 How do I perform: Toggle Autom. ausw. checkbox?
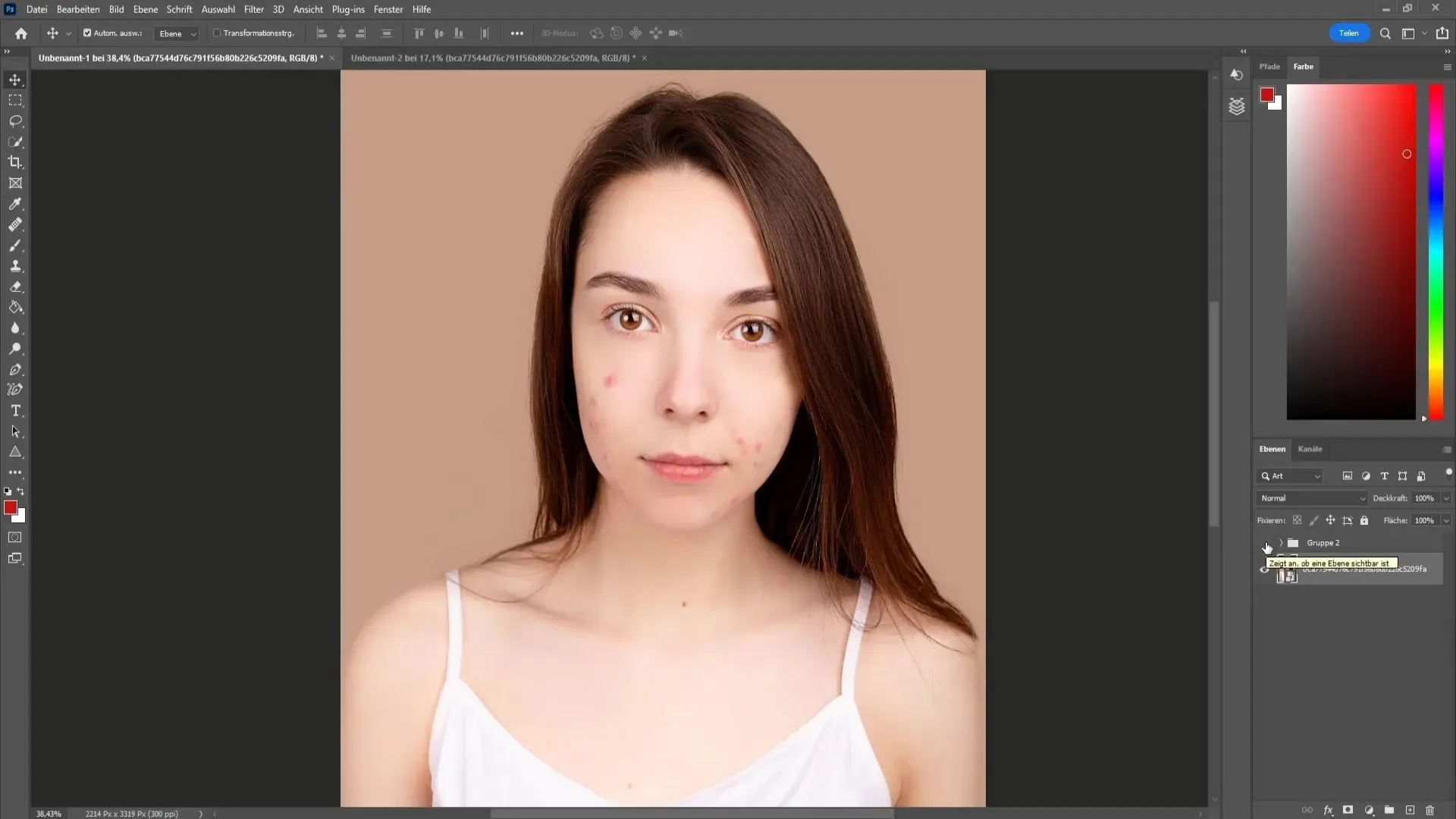coord(87,33)
